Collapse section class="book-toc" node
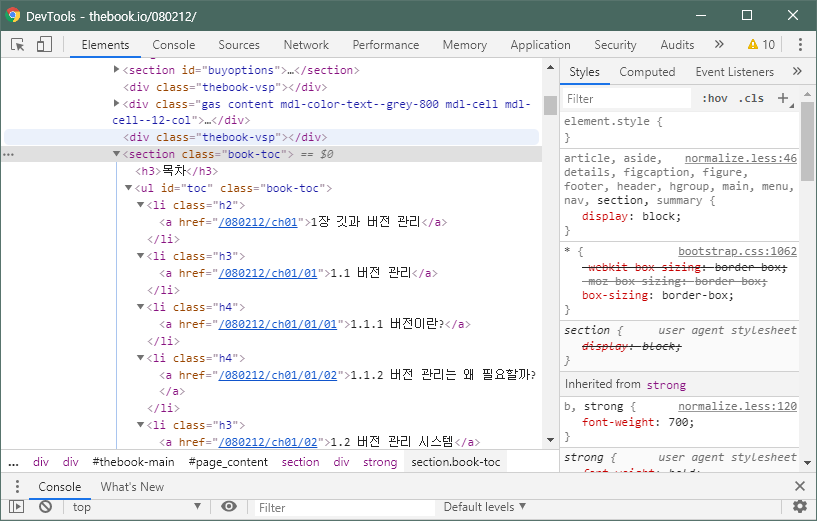Viewport: 817px width, 521px height. (x=117, y=154)
